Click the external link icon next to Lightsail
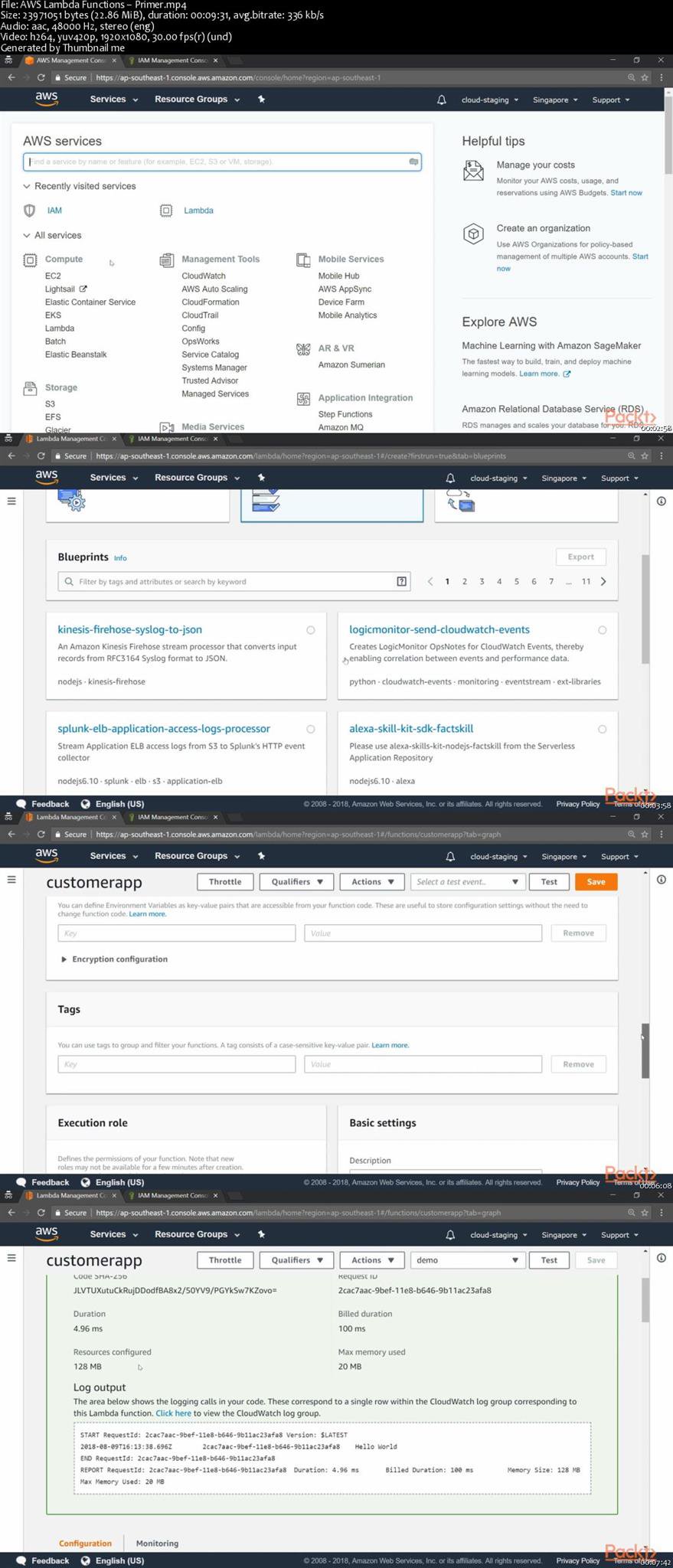 (x=83, y=289)
